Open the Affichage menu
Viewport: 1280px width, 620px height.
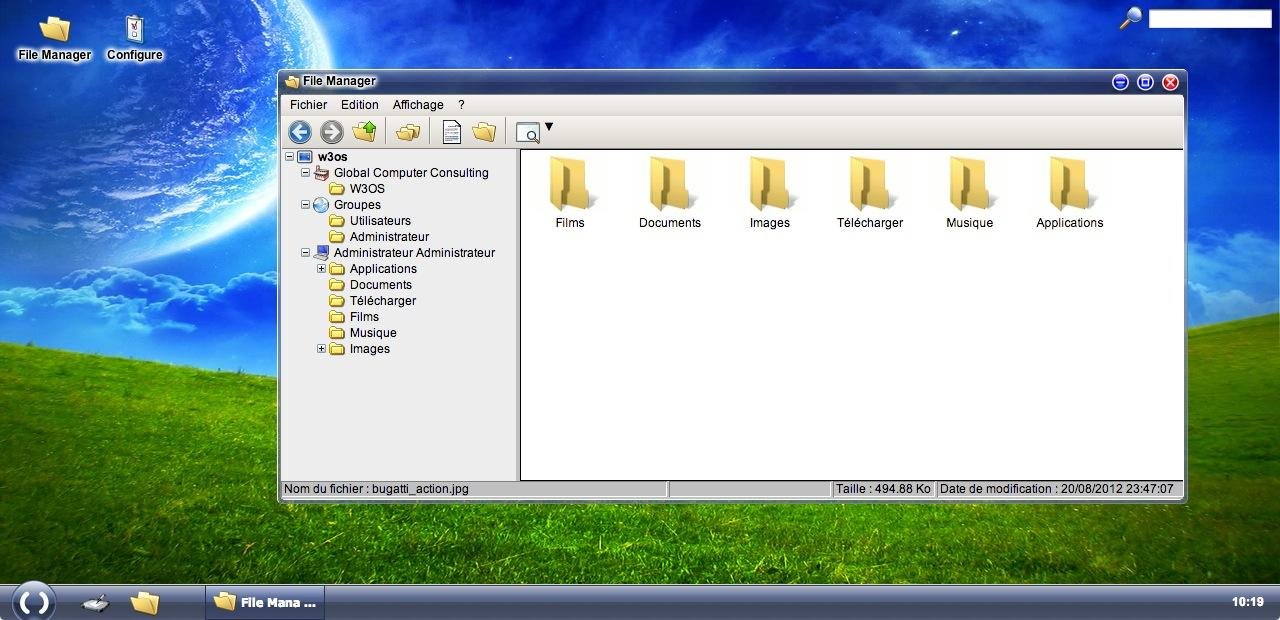coord(418,104)
